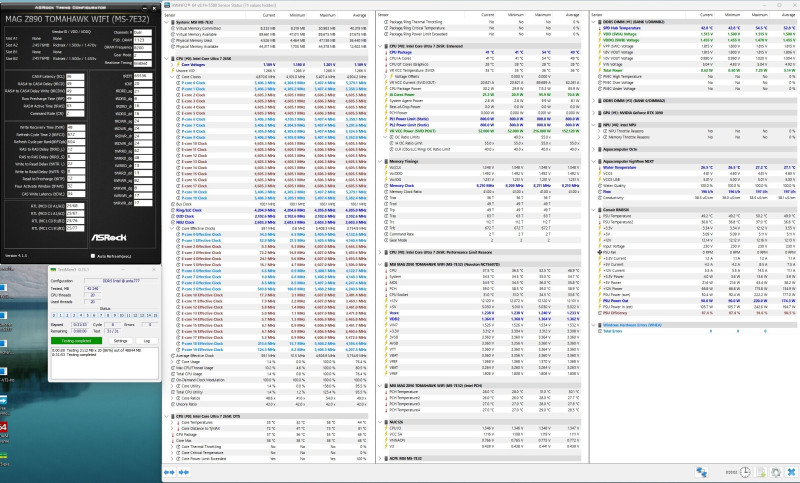This screenshot has width=800, height=483.
Task: Select the Vcore row in the MSI Nuvoton group
Action: 482,313
